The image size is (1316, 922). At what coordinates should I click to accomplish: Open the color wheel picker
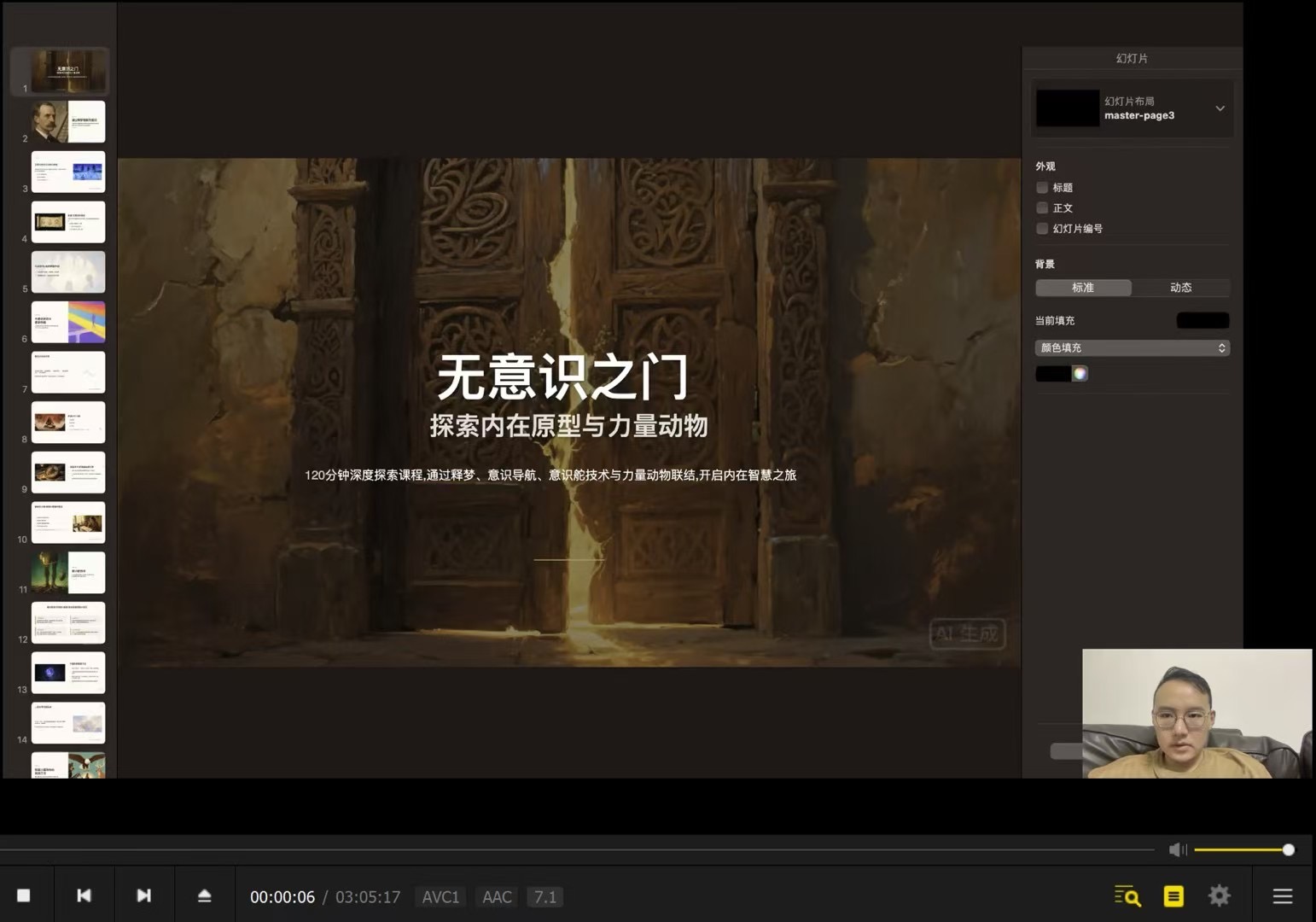(x=1080, y=373)
